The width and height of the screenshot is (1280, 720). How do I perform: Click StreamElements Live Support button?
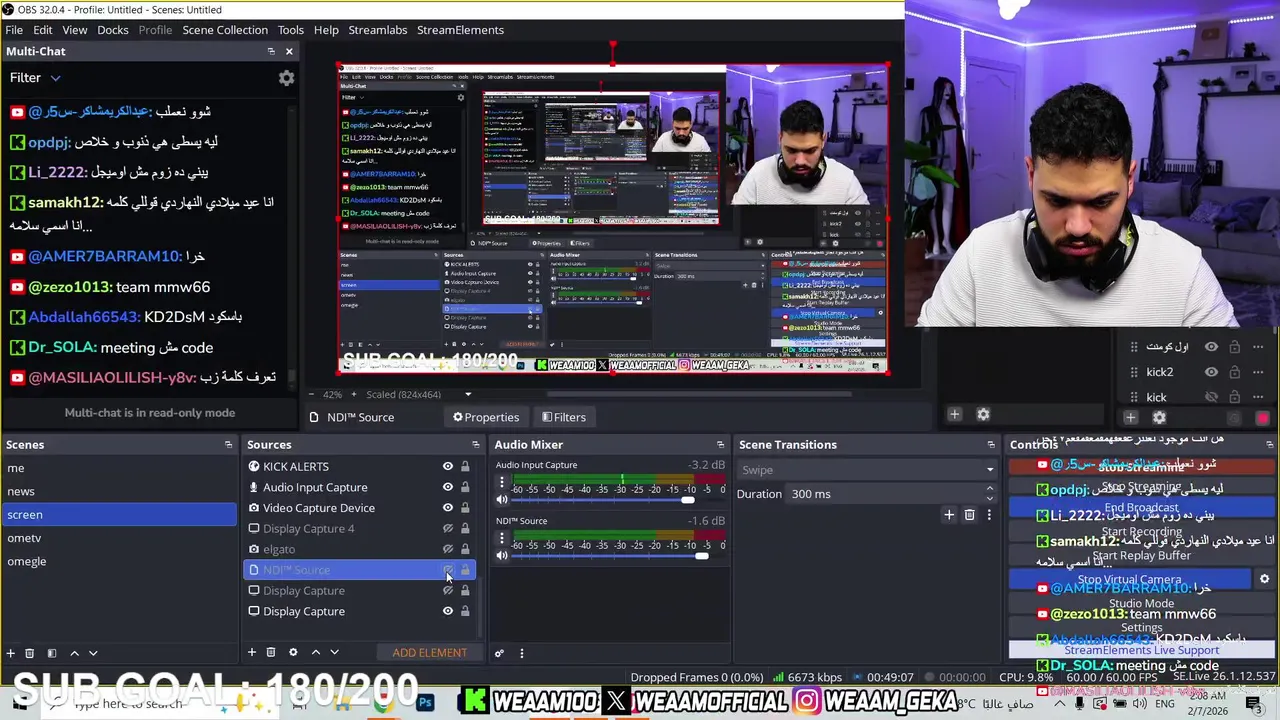[1141, 650]
